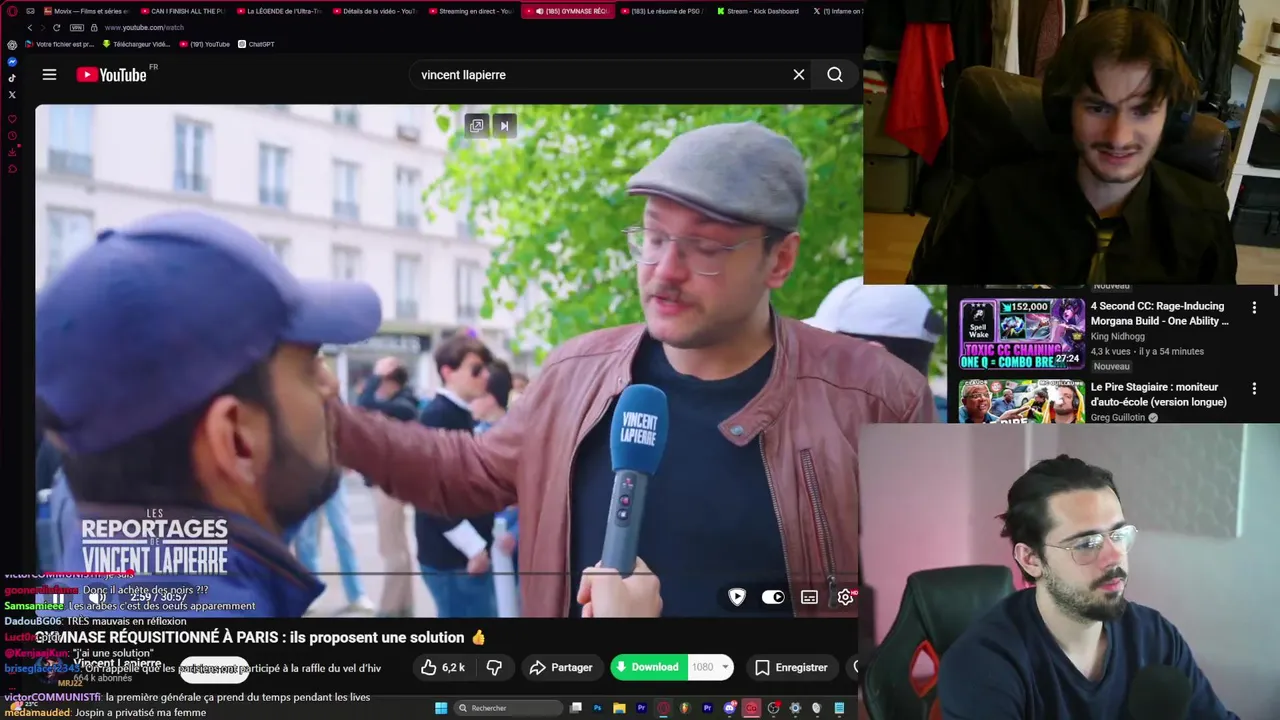Click the taskbar Rechercher search box
Screen dimensions: 1280x720
coord(508,708)
